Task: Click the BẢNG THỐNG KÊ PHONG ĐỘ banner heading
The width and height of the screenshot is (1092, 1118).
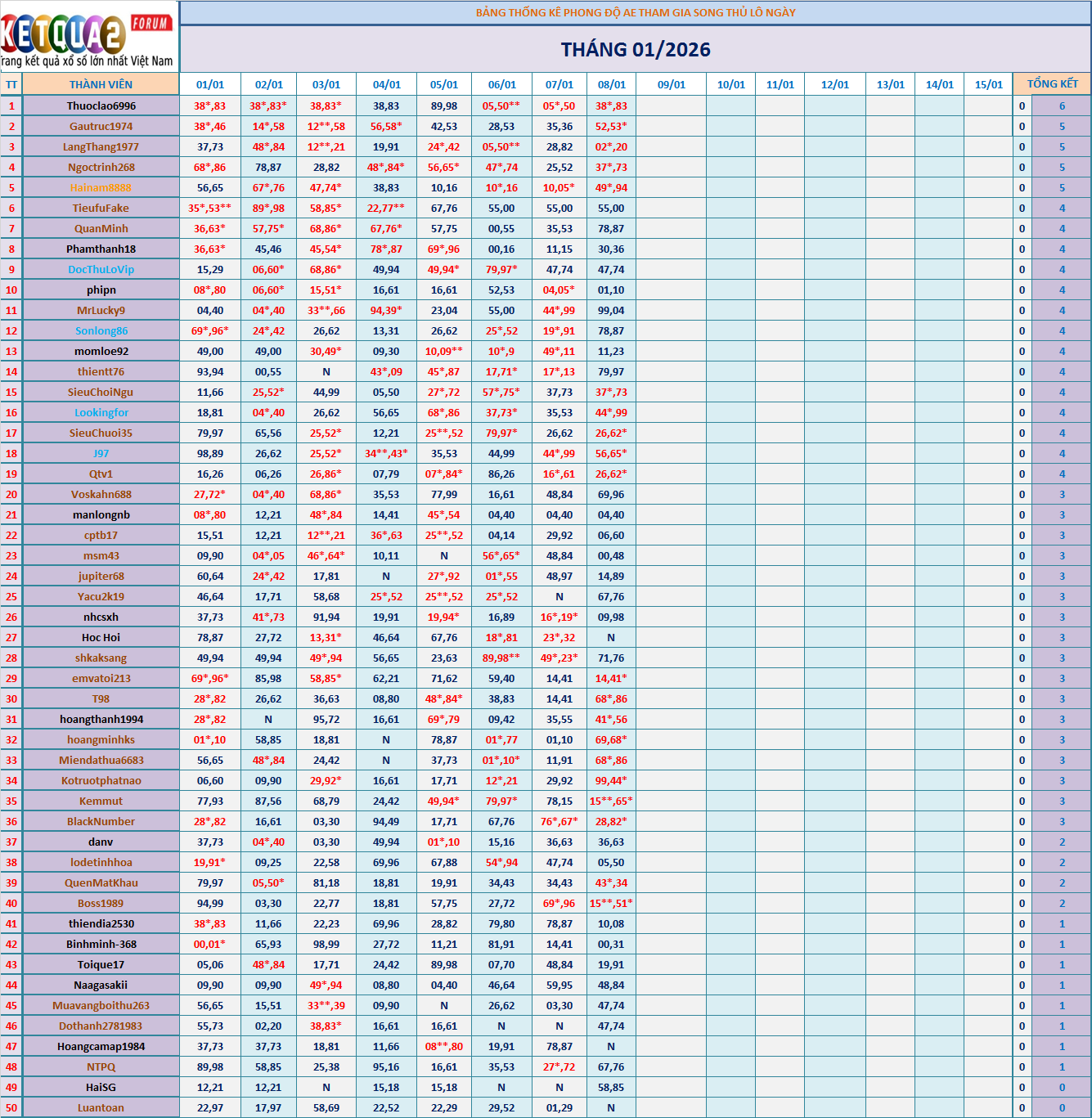Action: coord(636,12)
